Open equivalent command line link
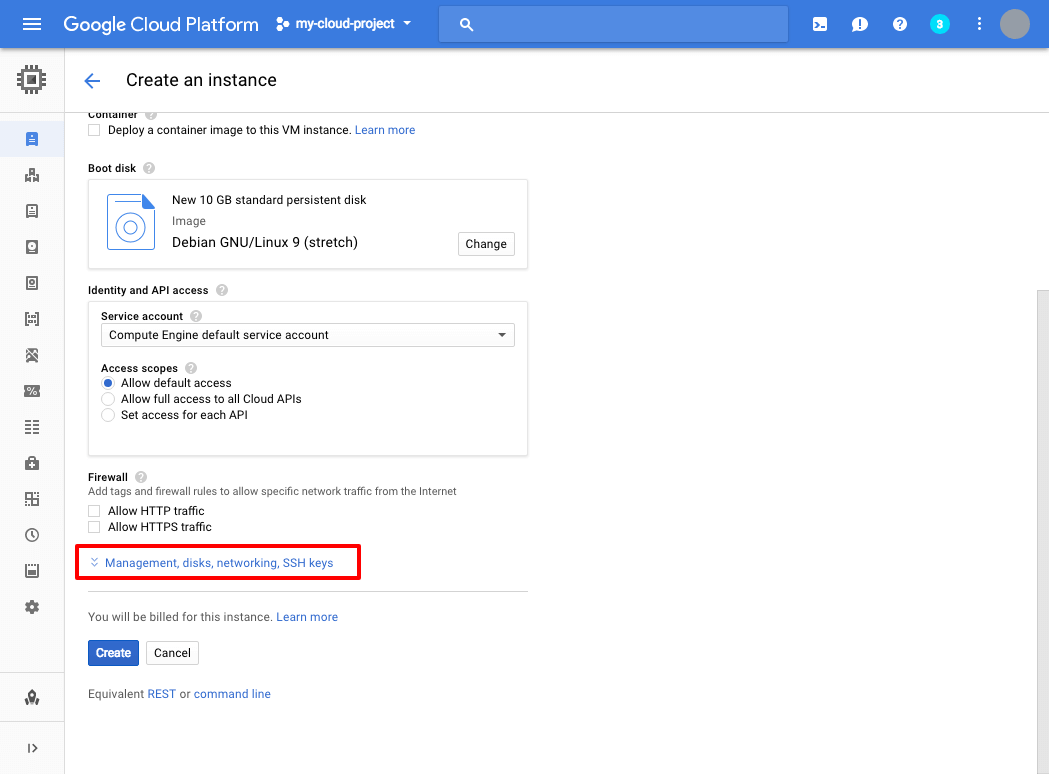 pos(232,694)
